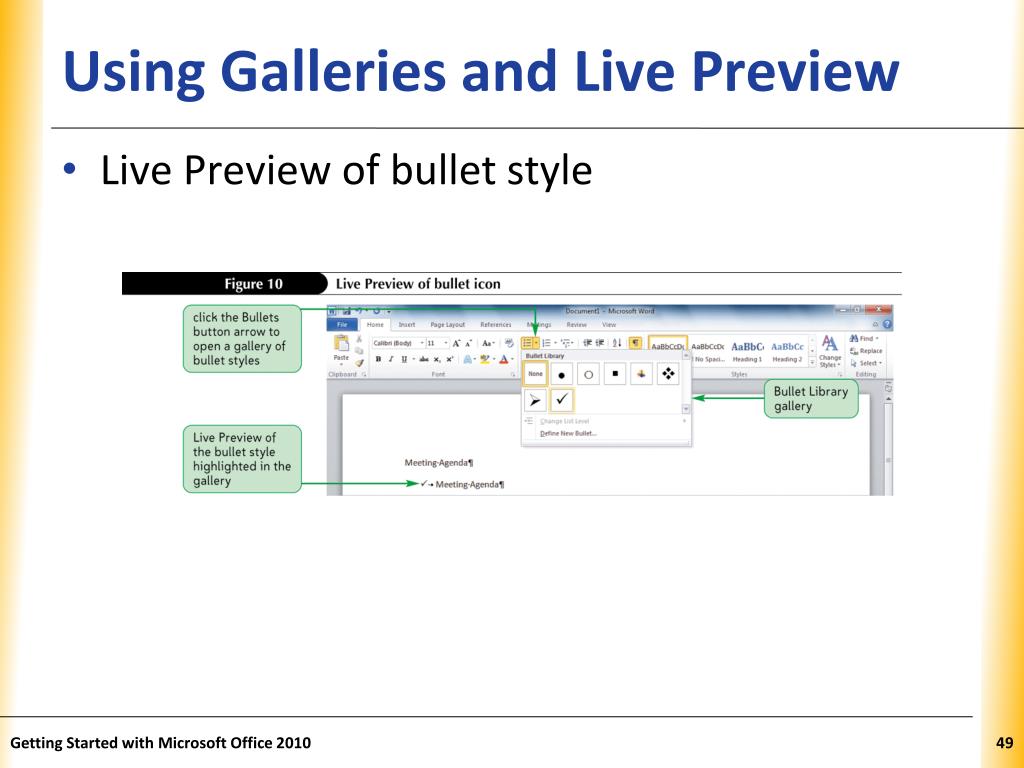Toggle Underline formatting

[x=404, y=359]
